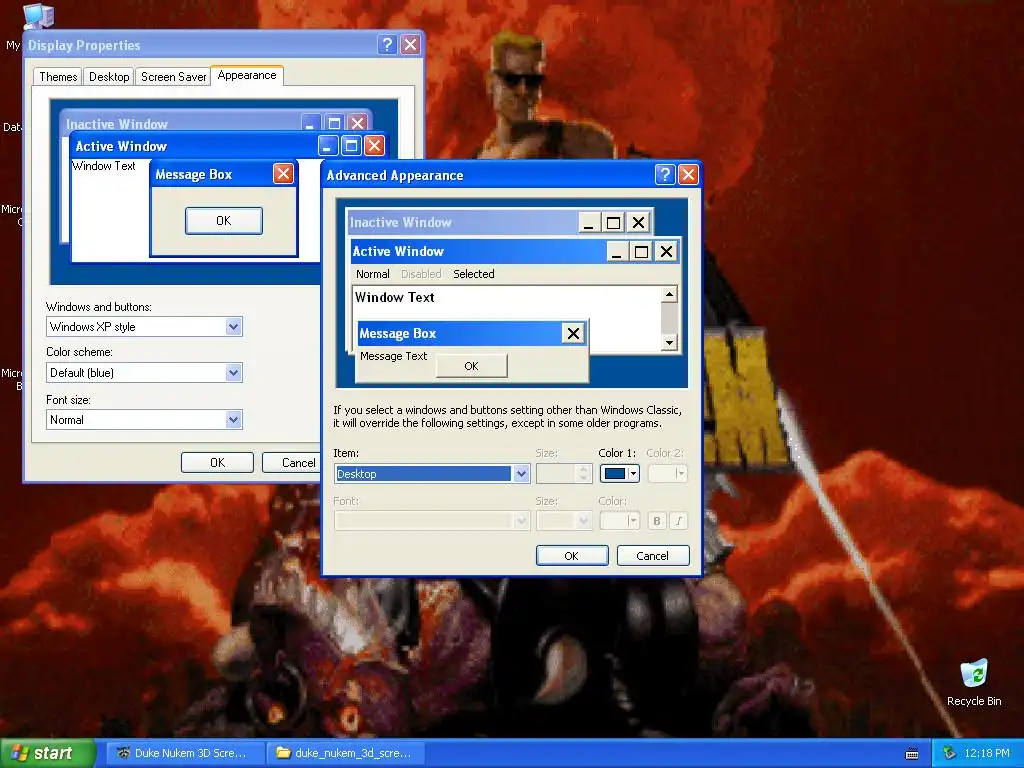Expand the Color scheme dropdown
Screen dimensions: 1024x768
coord(234,373)
